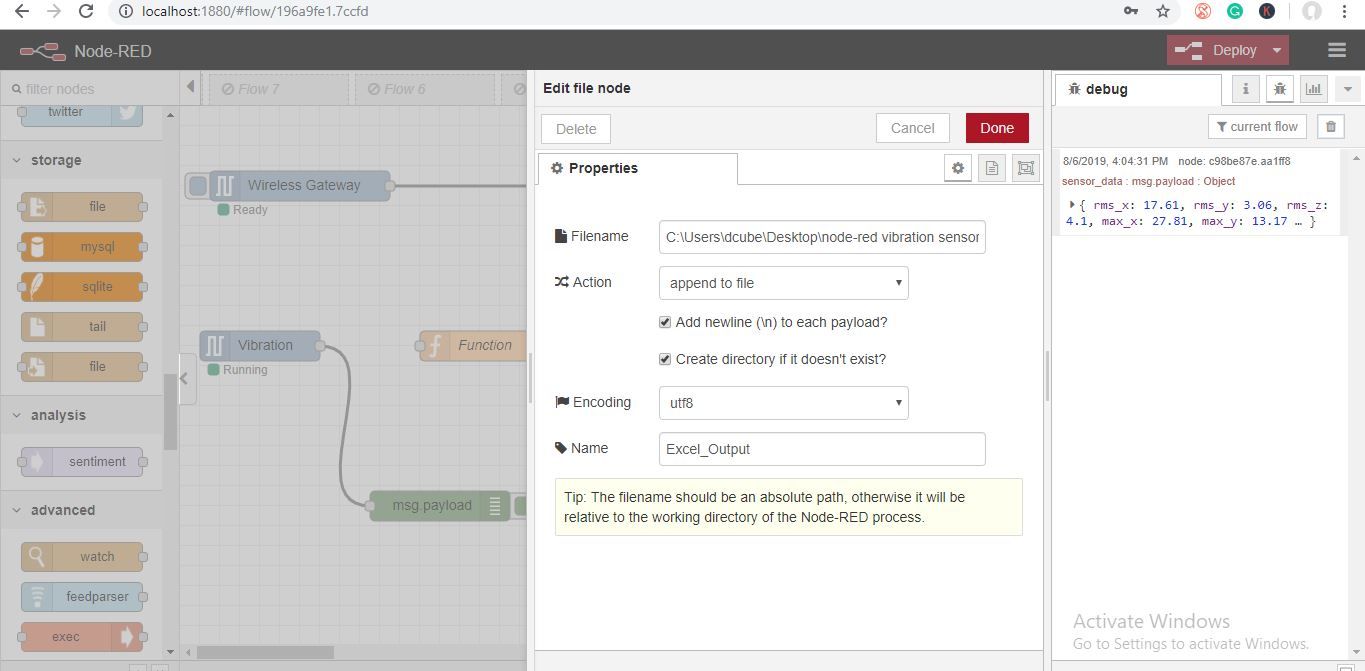Cancel the file node edit
The image size is (1365, 671).
[912, 128]
